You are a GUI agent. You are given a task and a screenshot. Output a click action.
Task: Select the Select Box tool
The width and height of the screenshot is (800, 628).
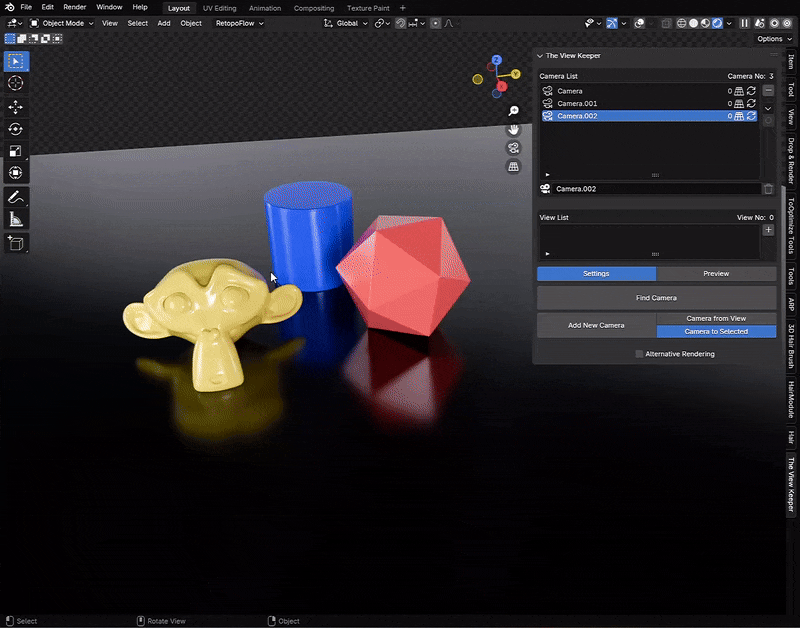pos(16,62)
